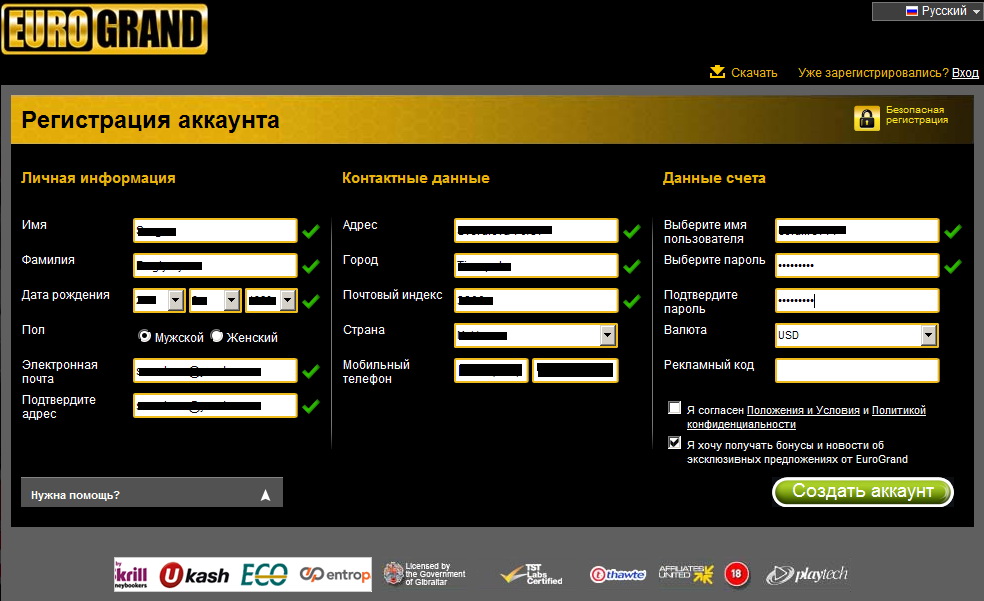The height and width of the screenshot is (601, 984).
Task: Click the Имя first name field
Action: point(215,230)
